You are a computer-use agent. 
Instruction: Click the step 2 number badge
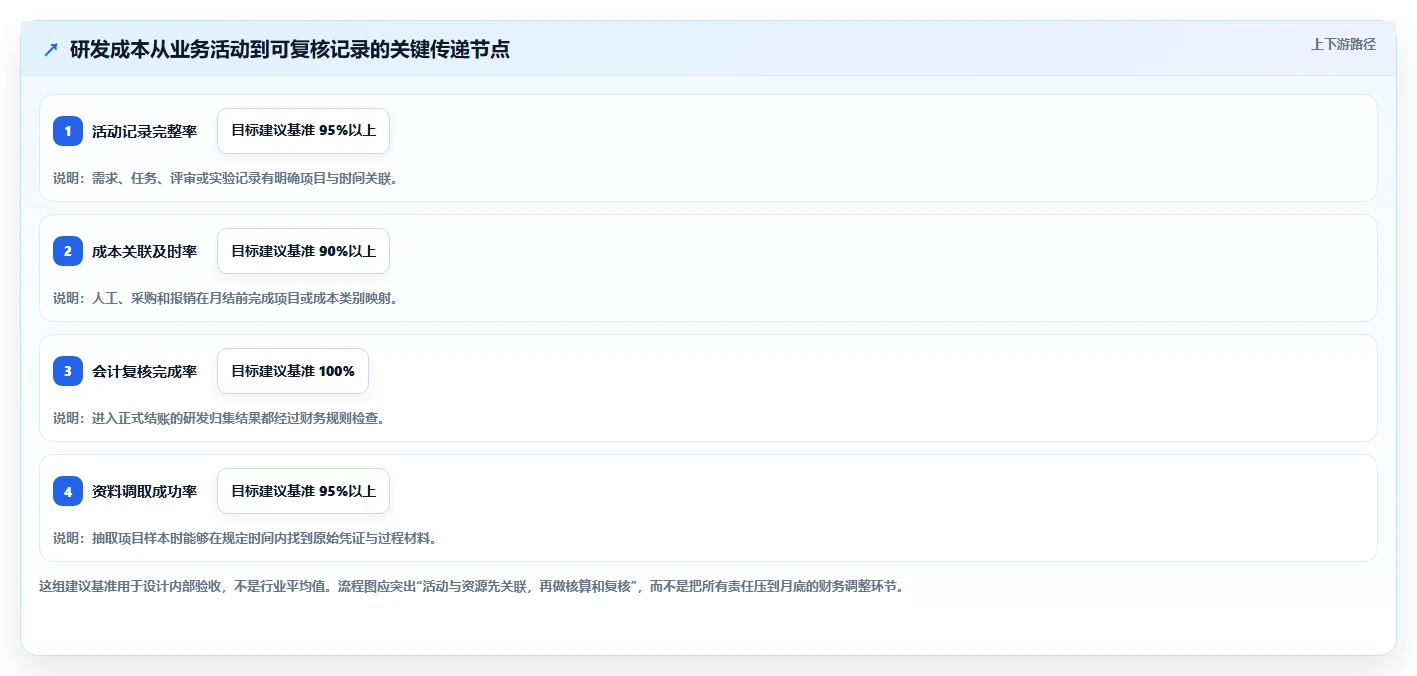68,251
